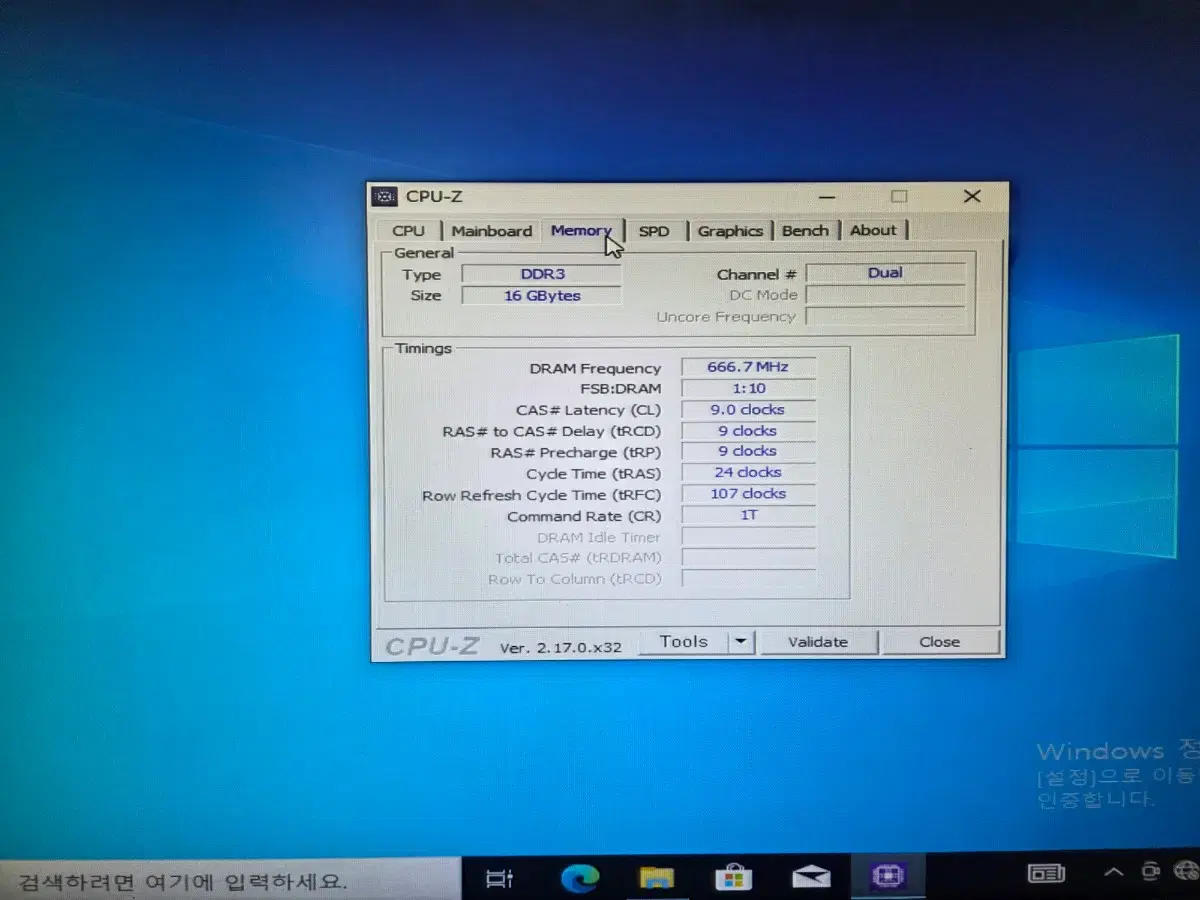Expand the Tools dropdown arrow
Viewport: 1200px width, 900px height.
[x=741, y=642]
